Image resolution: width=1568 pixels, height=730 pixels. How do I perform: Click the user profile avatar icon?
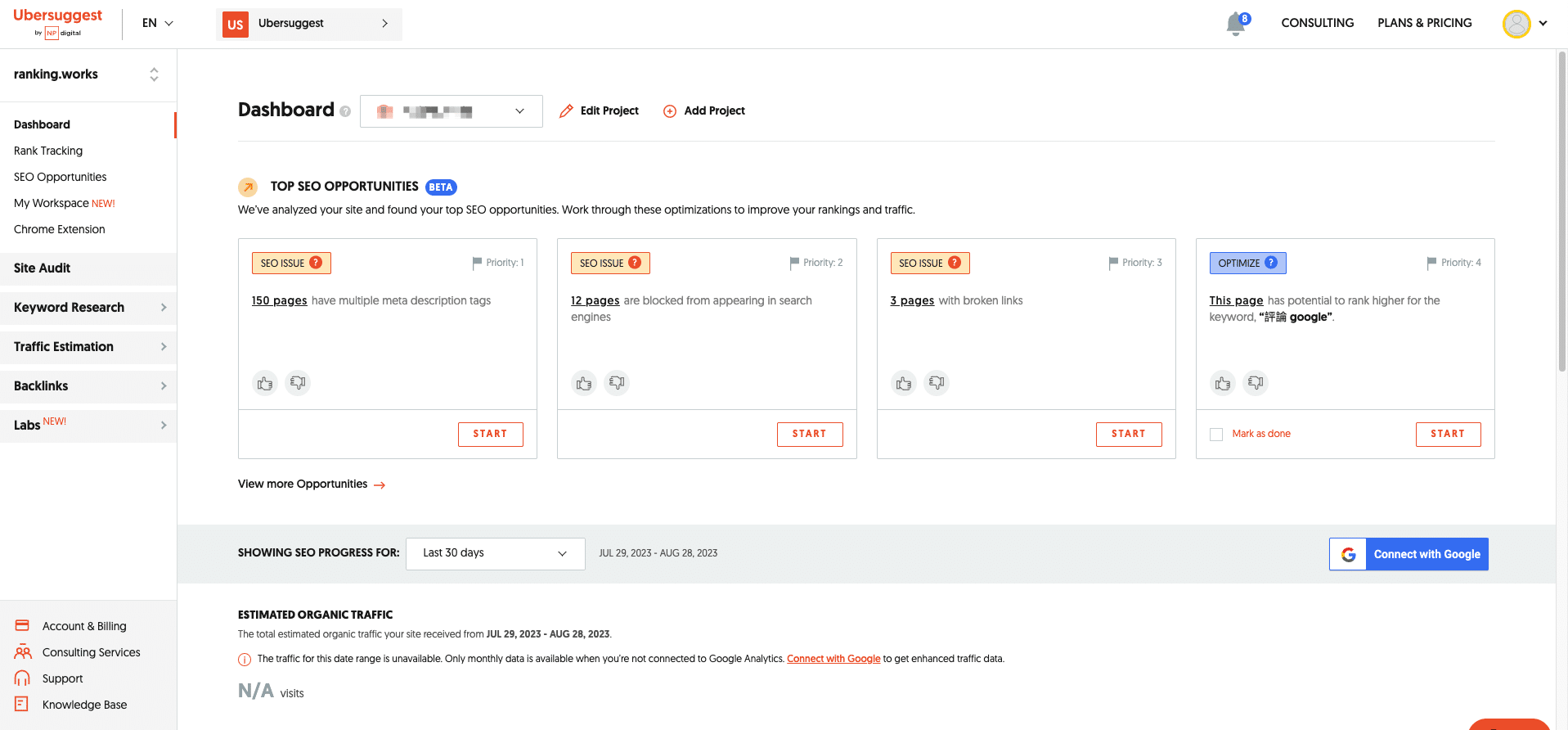1516,24
